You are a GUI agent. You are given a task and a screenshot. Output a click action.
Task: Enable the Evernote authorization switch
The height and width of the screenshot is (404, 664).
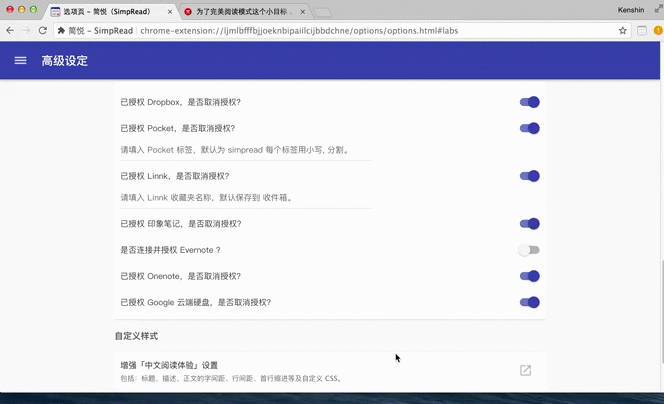pyautogui.click(x=529, y=250)
